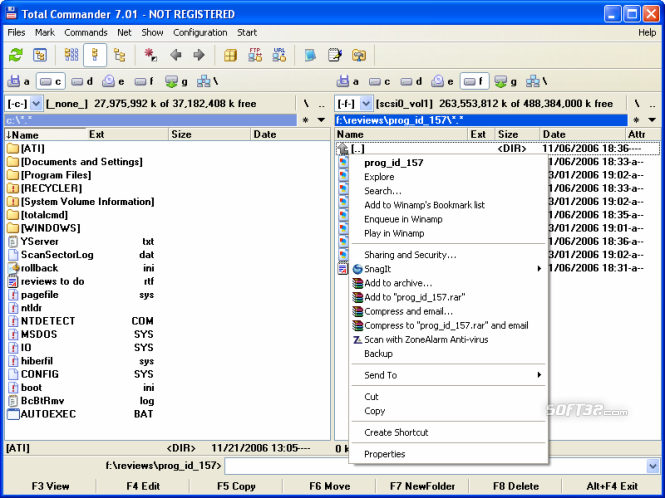665x498 pixels.
Task: Sort right panel by the Date column
Action: [x=582, y=134]
